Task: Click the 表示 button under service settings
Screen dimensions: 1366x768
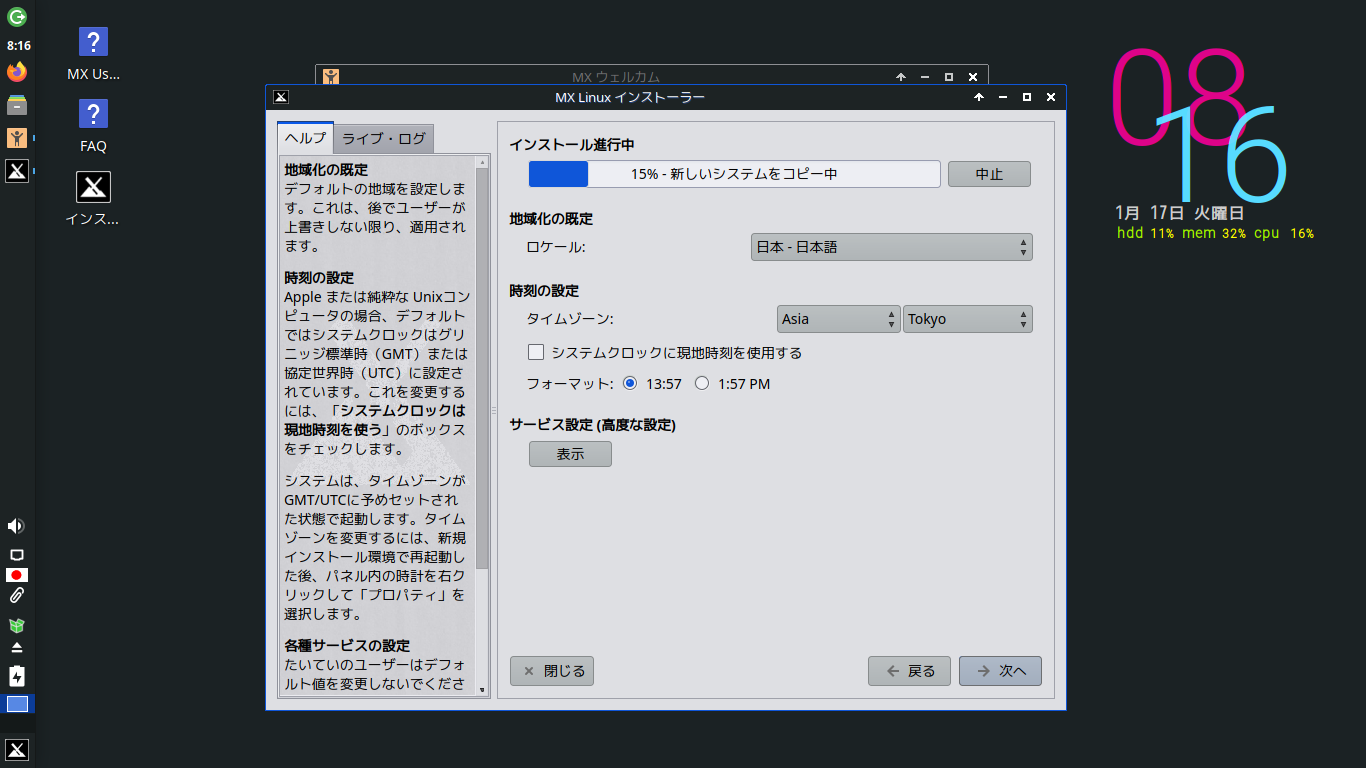Action: 570,454
